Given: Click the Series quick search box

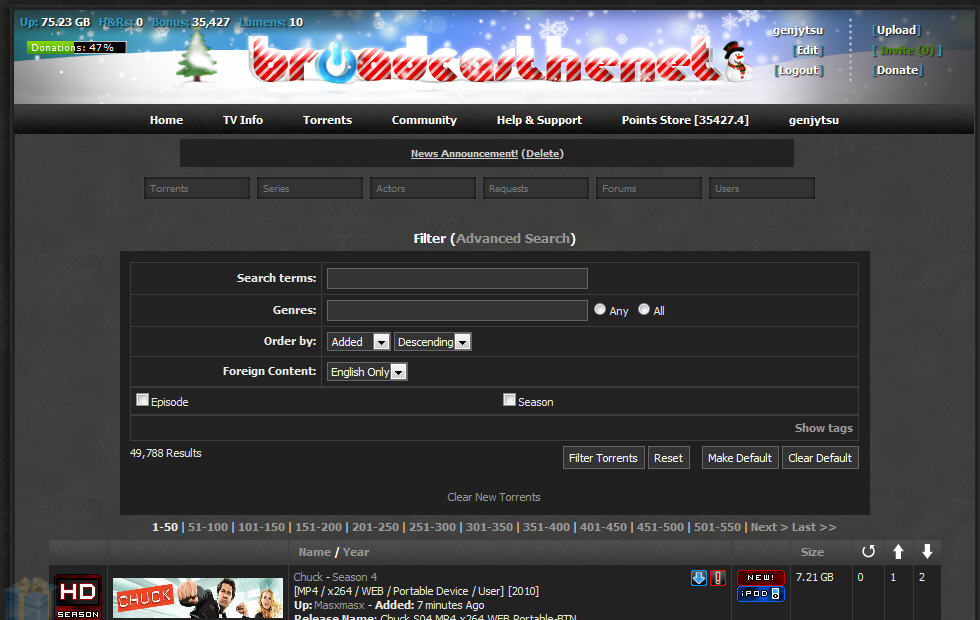Looking at the screenshot, I should pyautogui.click(x=310, y=188).
